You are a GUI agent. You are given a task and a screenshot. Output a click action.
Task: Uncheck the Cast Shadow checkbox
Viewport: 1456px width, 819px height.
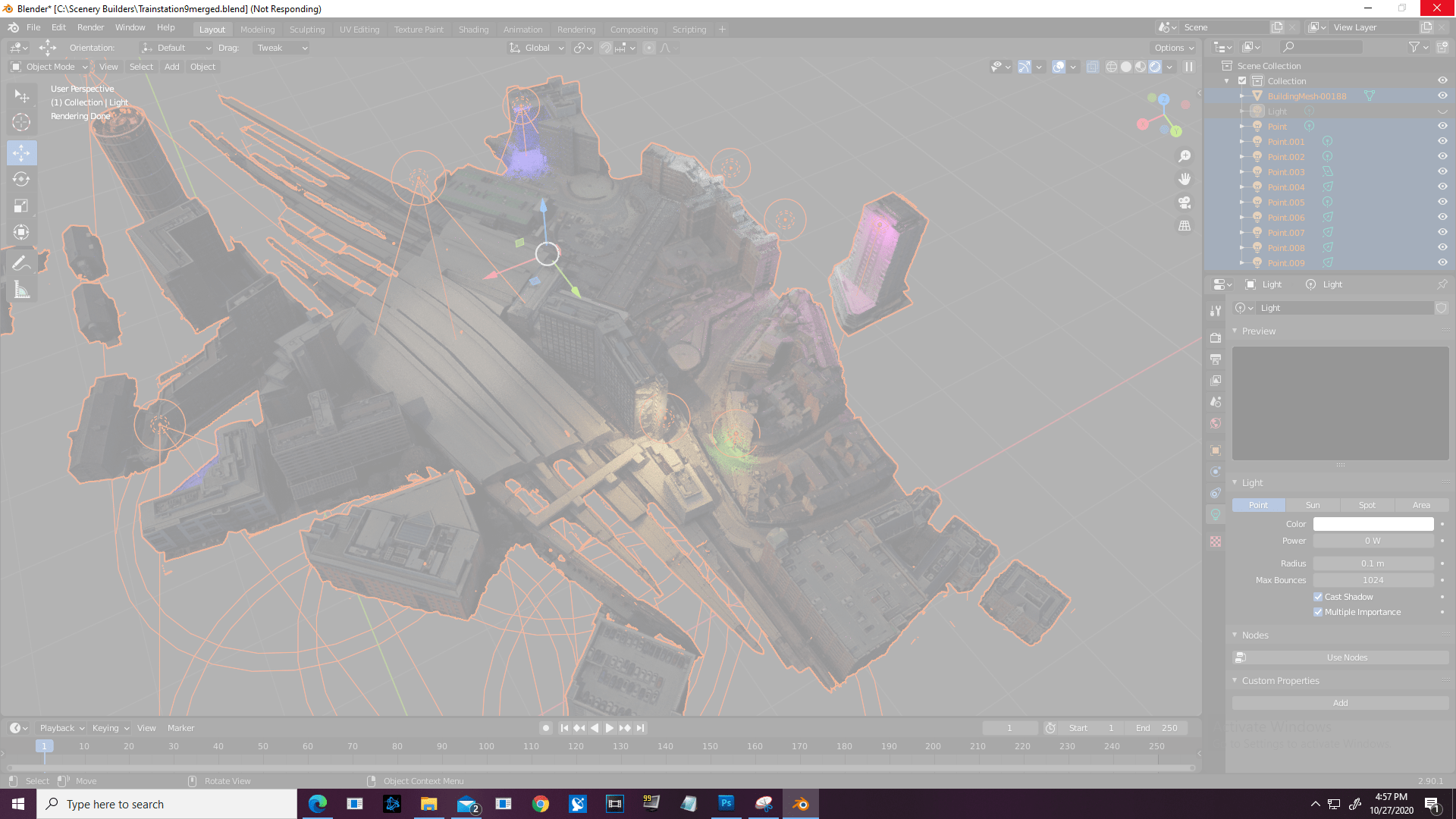coord(1318,597)
